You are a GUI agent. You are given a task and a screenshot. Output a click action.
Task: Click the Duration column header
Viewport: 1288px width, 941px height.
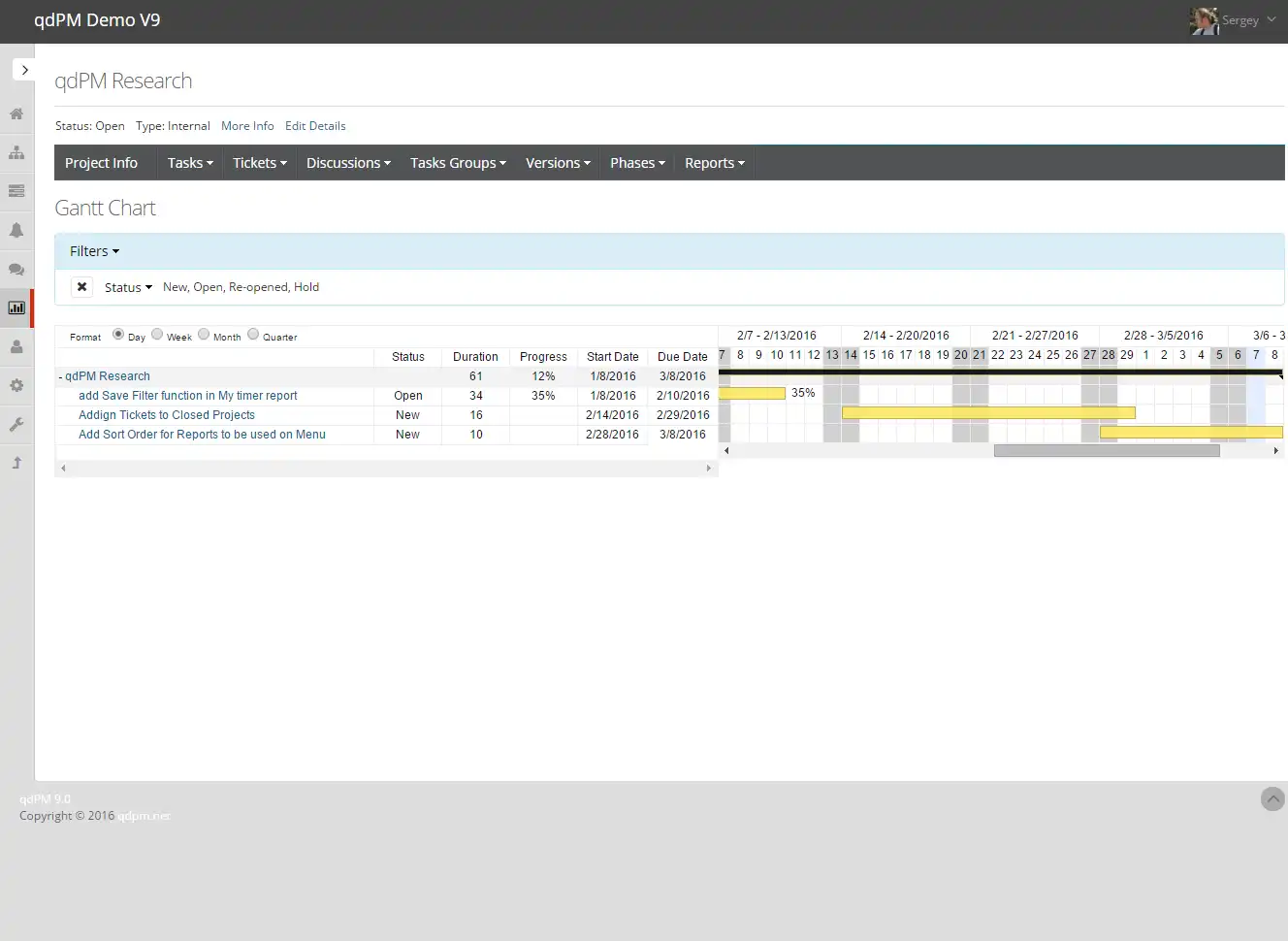click(x=475, y=357)
